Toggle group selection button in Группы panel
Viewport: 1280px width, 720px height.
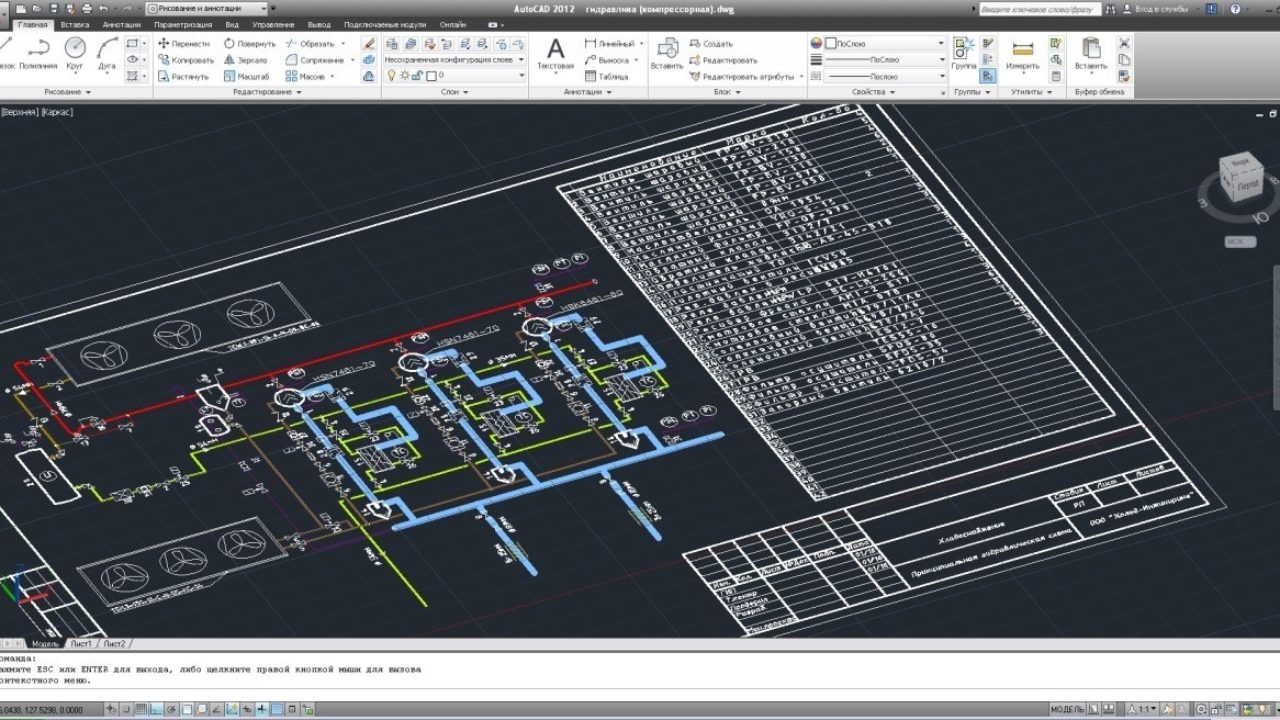(x=988, y=76)
